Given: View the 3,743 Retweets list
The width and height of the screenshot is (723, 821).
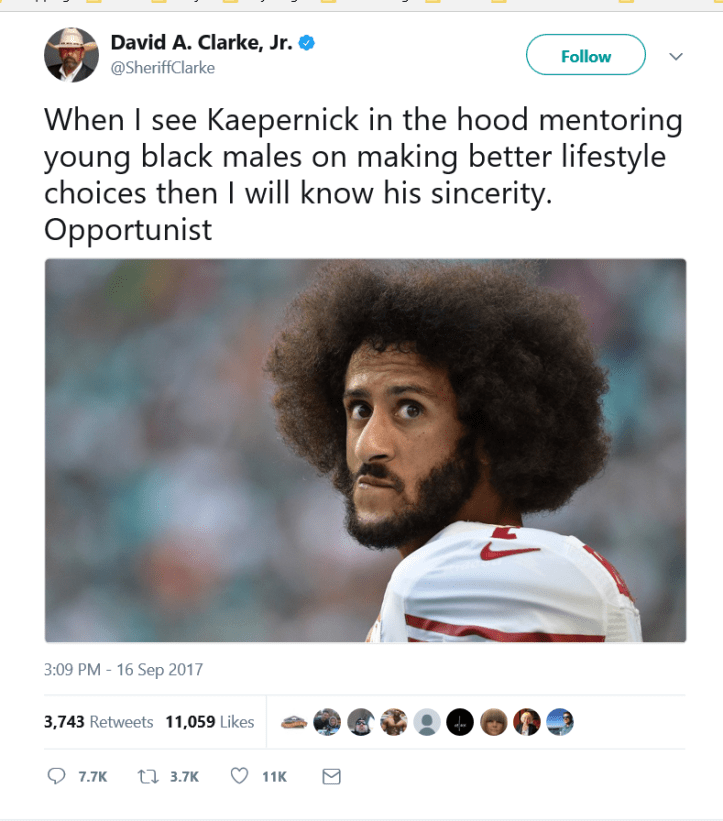Looking at the screenshot, I should [98, 722].
